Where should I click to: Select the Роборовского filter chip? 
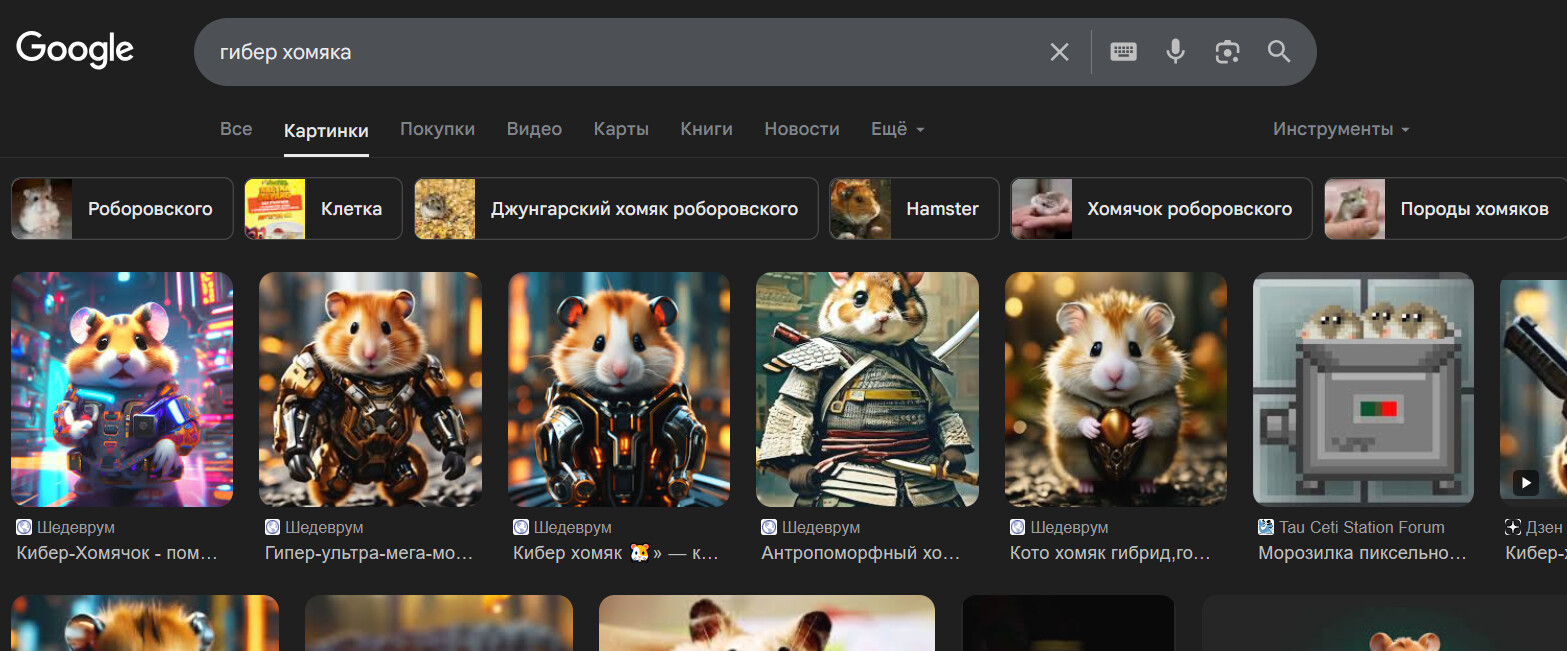[x=122, y=209]
